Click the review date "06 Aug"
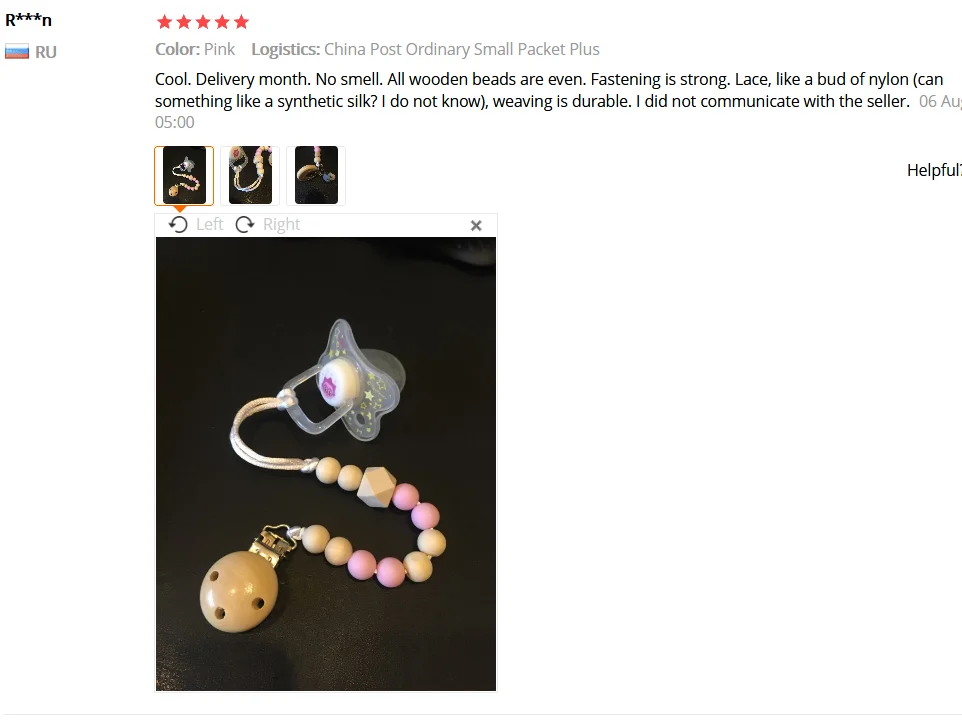This screenshot has height=721, width=962. click(x=940, y=101)
